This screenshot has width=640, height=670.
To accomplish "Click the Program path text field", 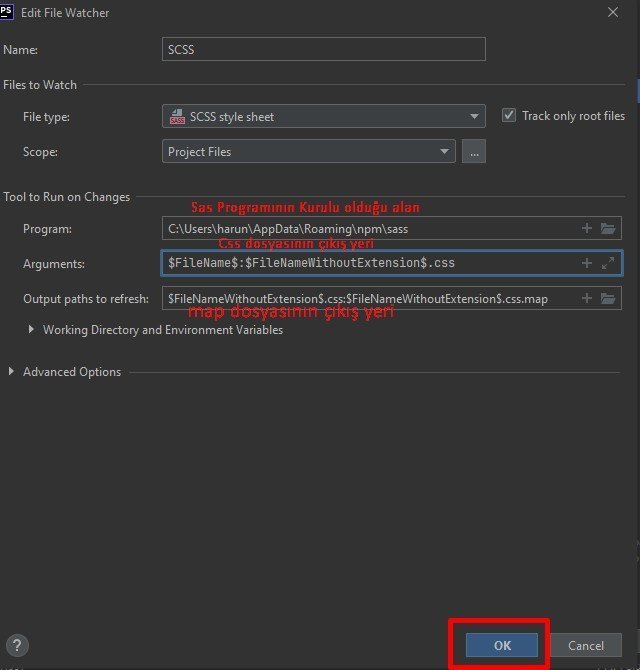I will [x=370, y=229].
